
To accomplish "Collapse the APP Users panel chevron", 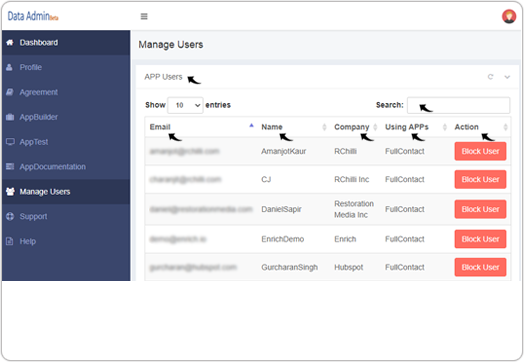I will click(x=507, y=77).
